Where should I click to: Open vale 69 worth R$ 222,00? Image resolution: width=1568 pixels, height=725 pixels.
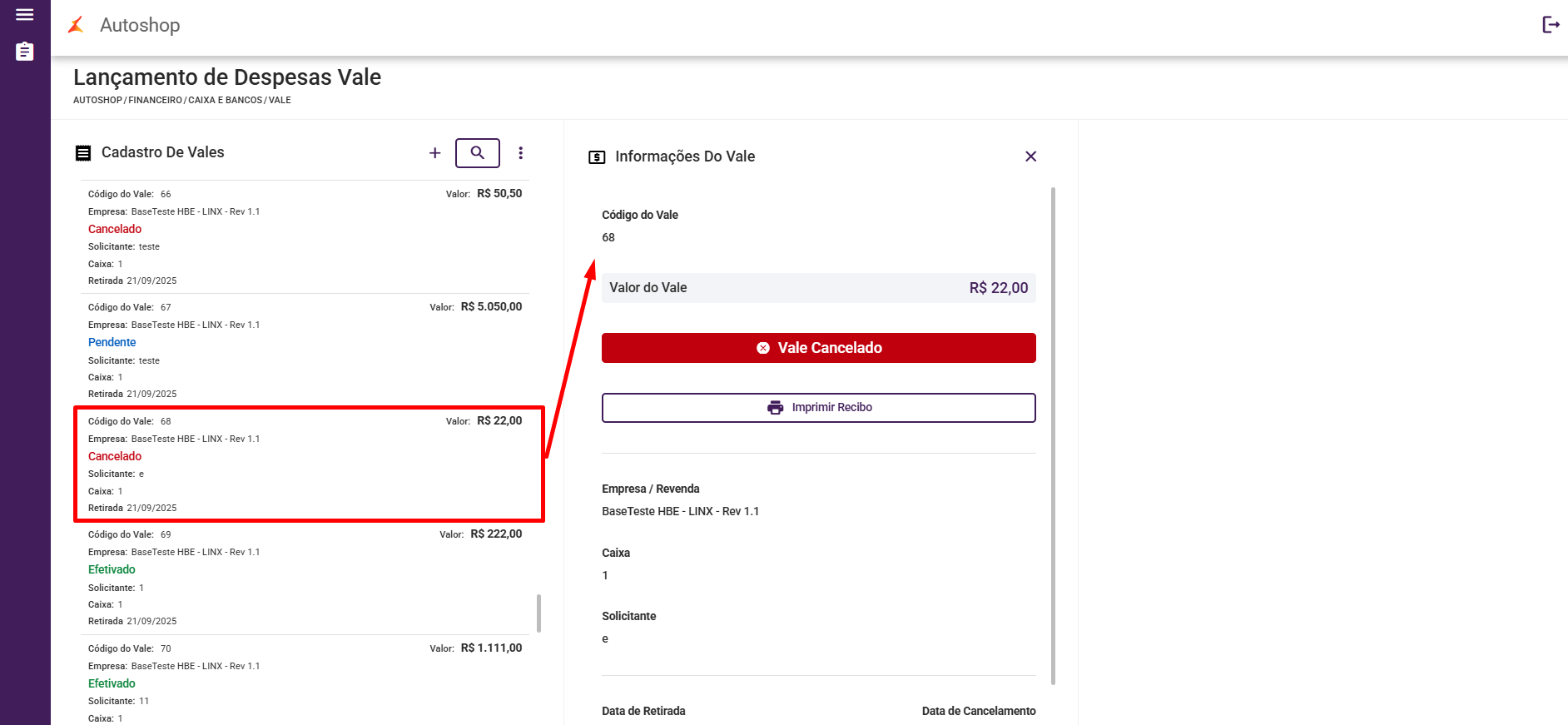pos(305,578)
